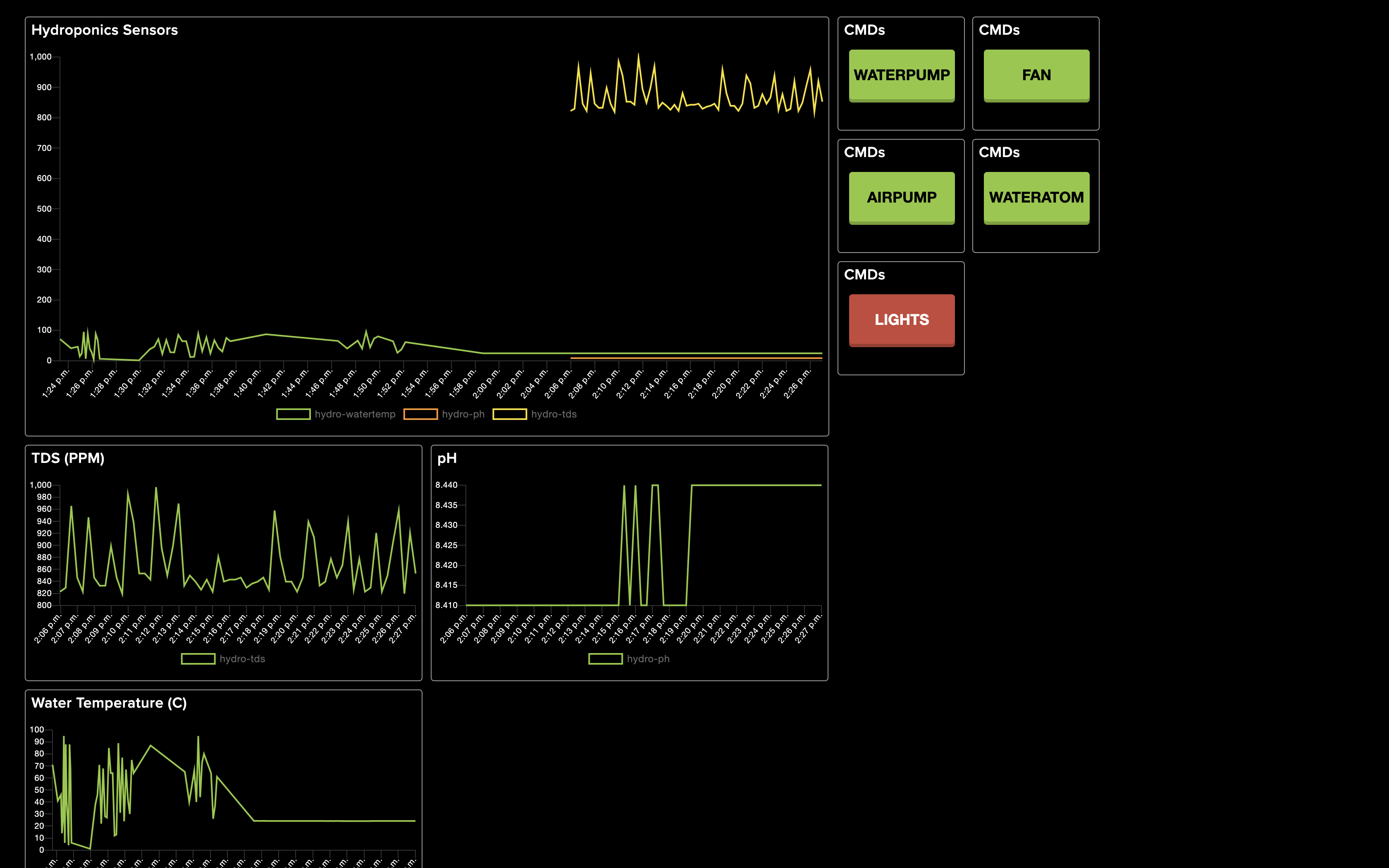Select the TDS (PPM) panel title

pyautogui.click(x=68, y=458)
